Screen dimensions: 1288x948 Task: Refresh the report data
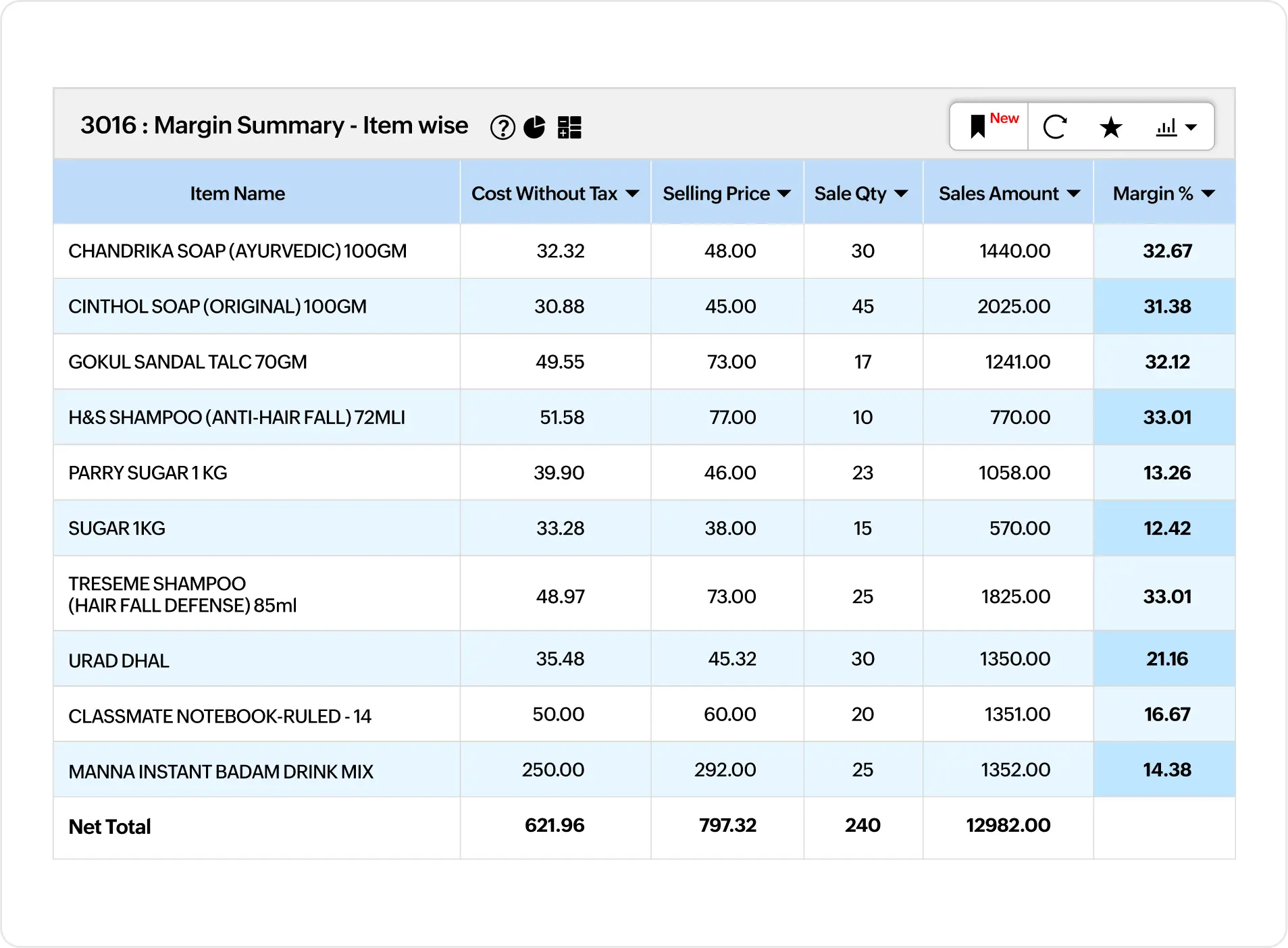[x=1055, y=126]
